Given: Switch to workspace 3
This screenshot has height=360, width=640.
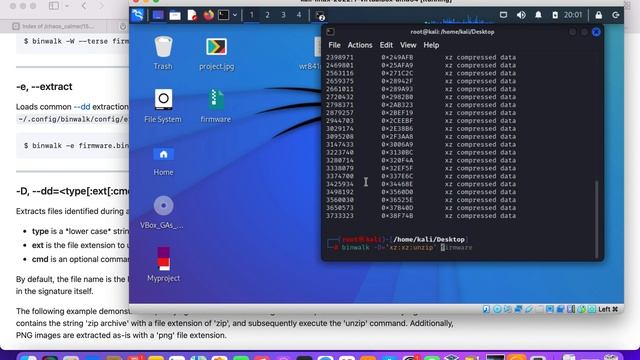Looking at the screenshot, I should click(x=283, y=15).
